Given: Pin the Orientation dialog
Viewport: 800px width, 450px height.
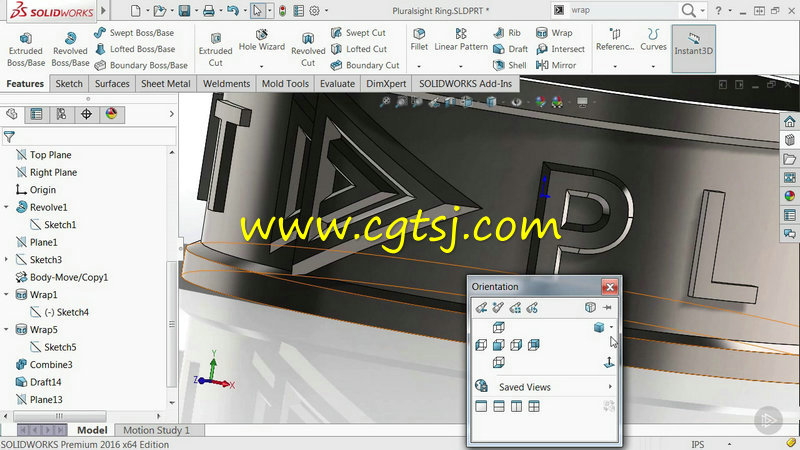Looking at the screenshot, I should [x=607, y=308].
